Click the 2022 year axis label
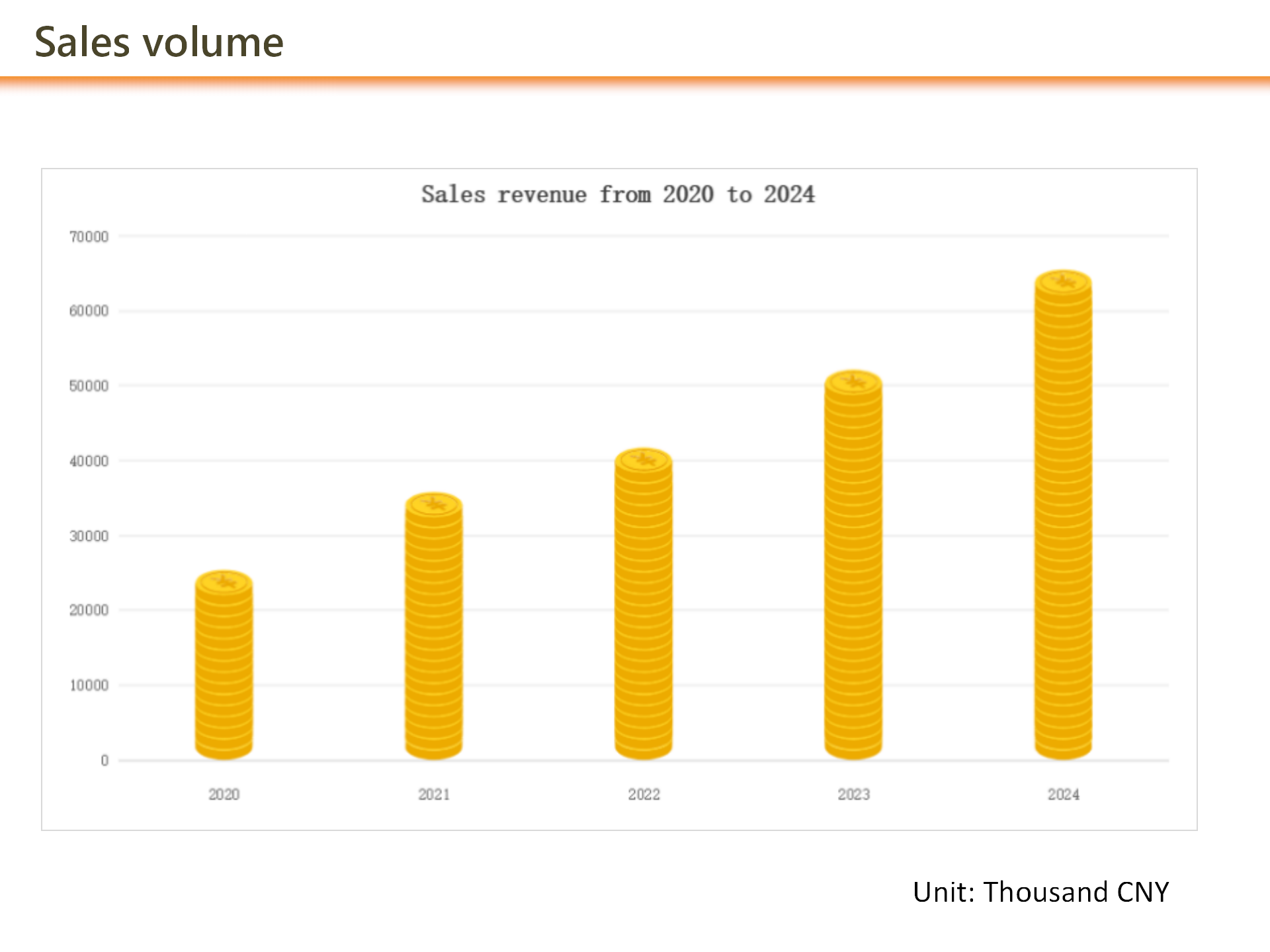 point(644,795)
